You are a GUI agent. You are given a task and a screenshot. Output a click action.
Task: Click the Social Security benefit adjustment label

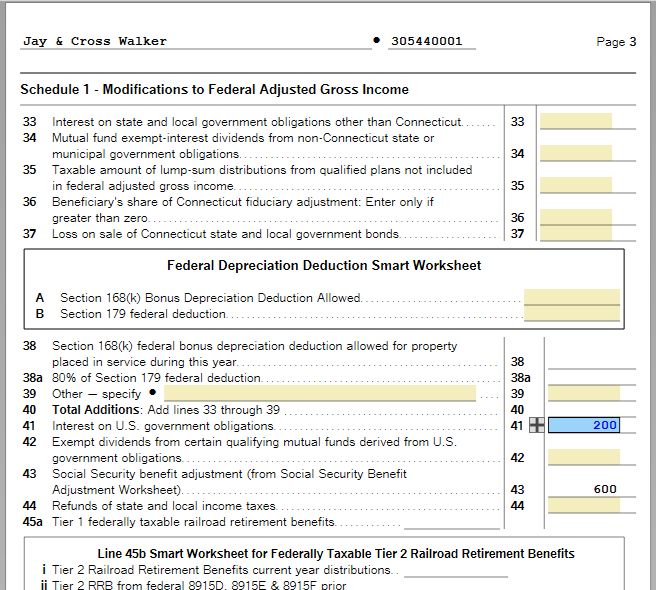(x=229, y=481)
